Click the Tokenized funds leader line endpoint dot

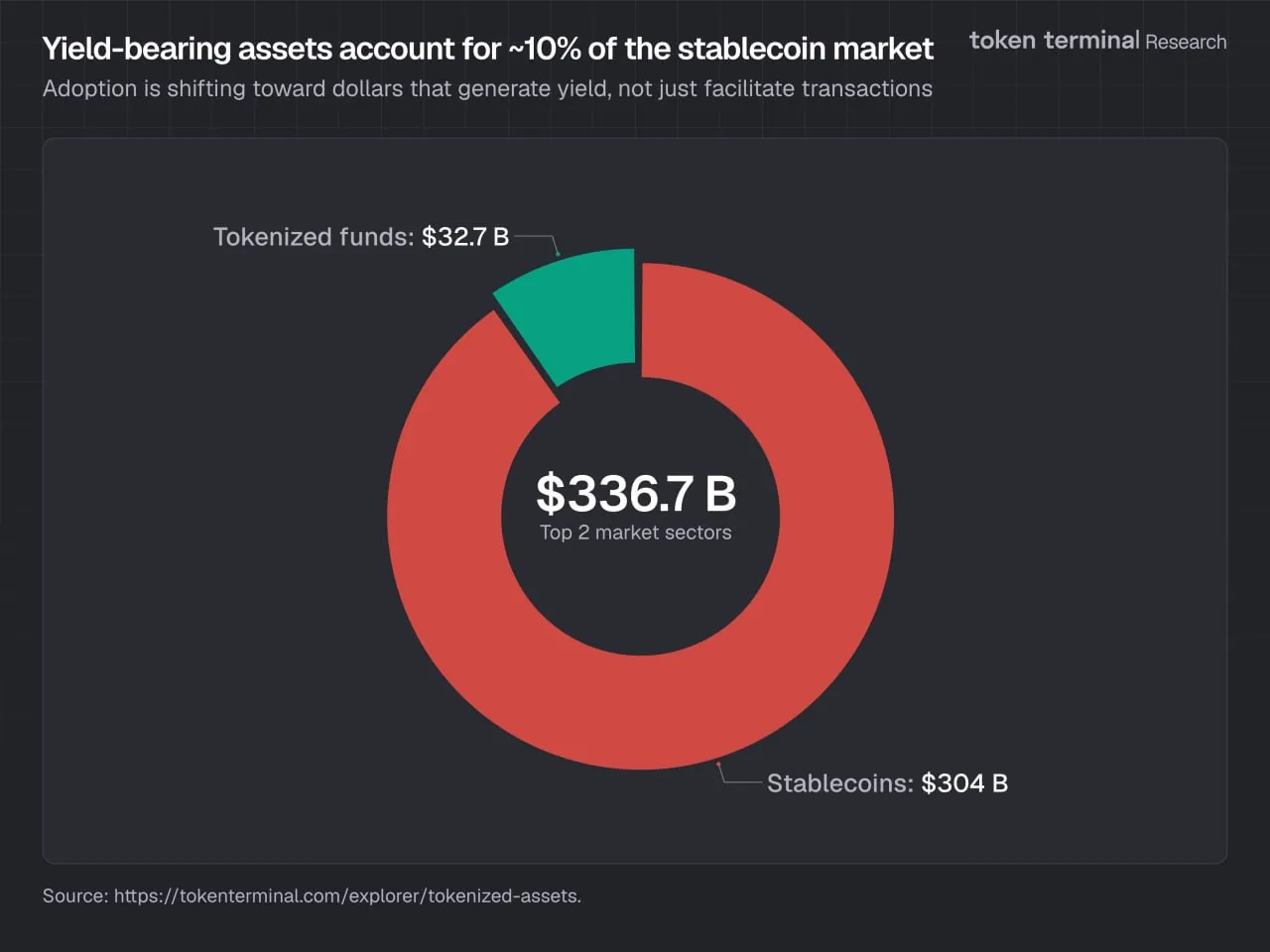(558, 254)
